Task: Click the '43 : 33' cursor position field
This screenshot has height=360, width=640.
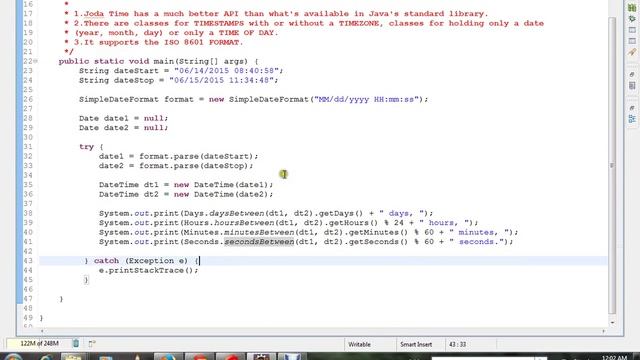Action: 457,344
